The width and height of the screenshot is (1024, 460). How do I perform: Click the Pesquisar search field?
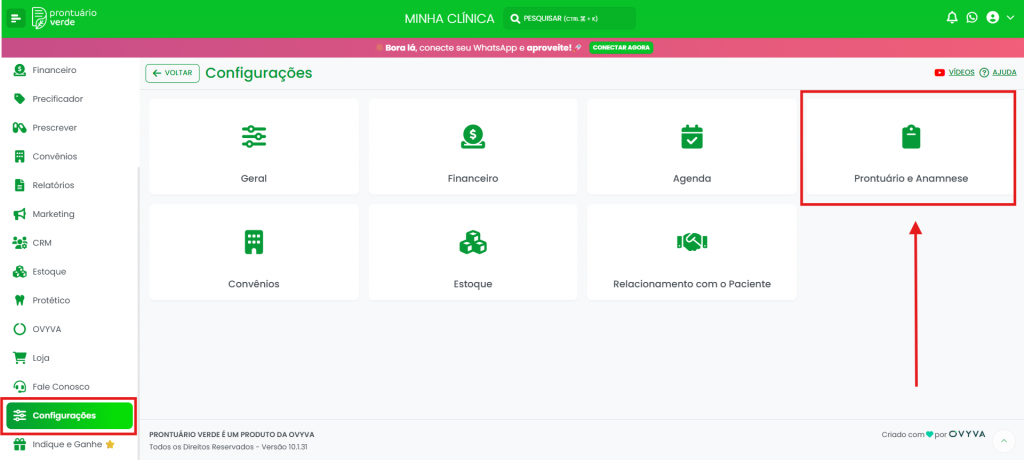click(568, 18)
